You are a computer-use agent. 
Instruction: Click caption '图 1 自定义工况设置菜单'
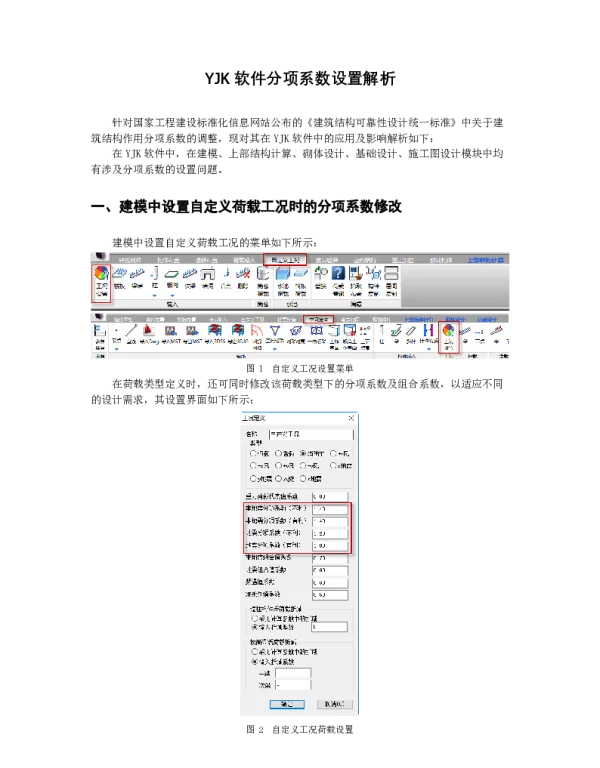click(300, 368)
